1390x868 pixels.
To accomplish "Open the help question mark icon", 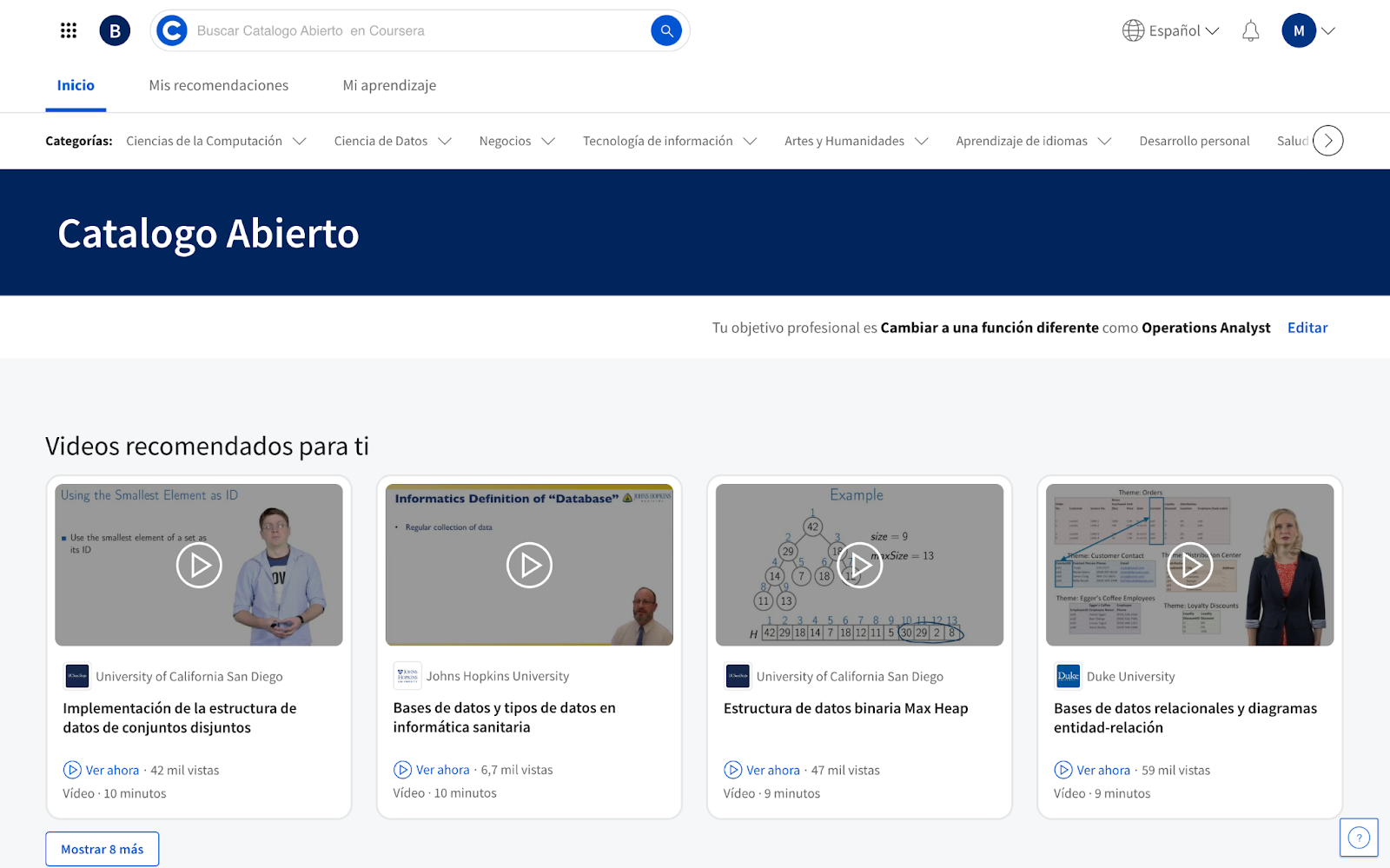I will click(x=1358, y=838).
